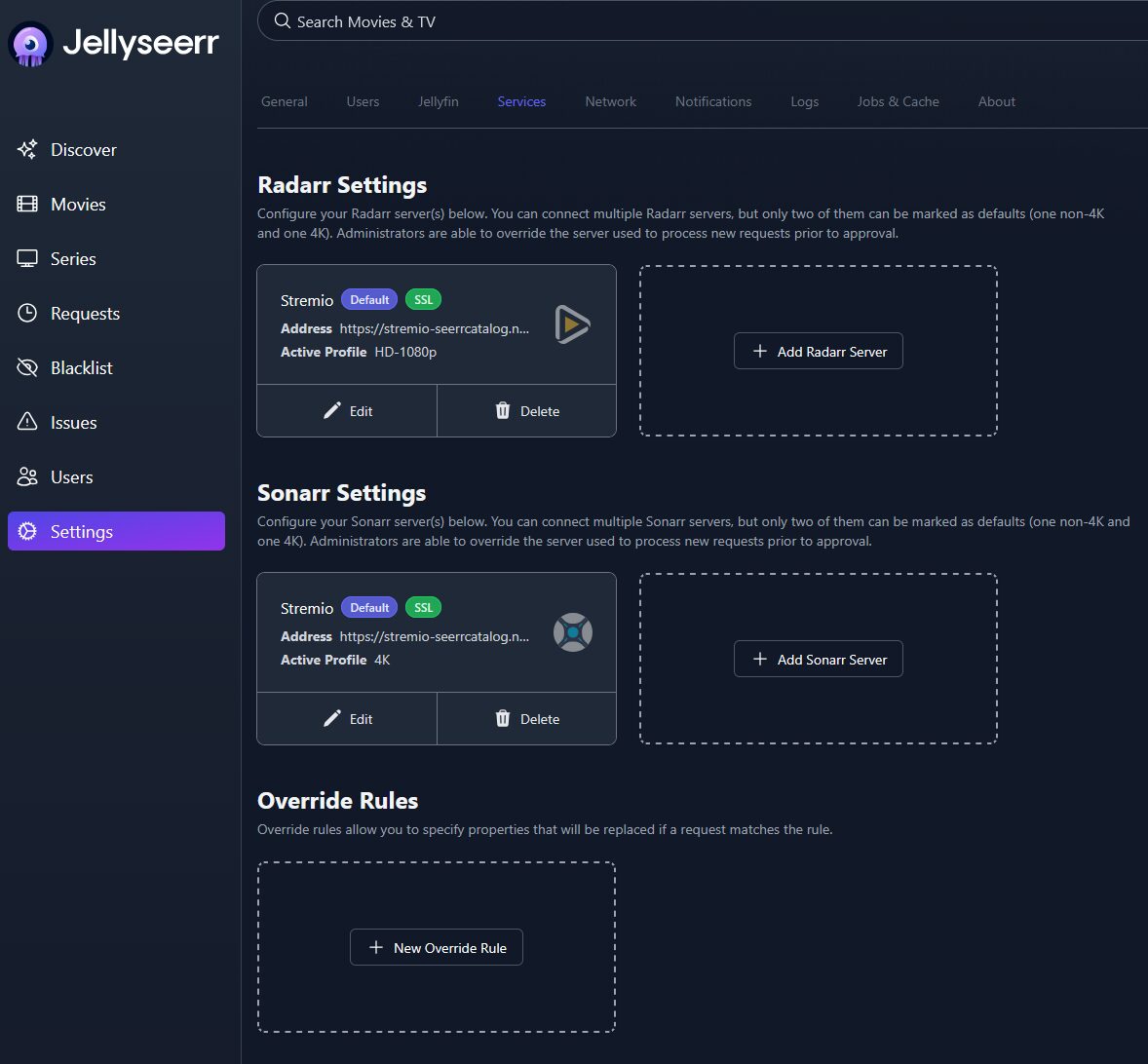Click Default badge on Sonarr card
1148x1064 pixels.
(x=369, y=607)
